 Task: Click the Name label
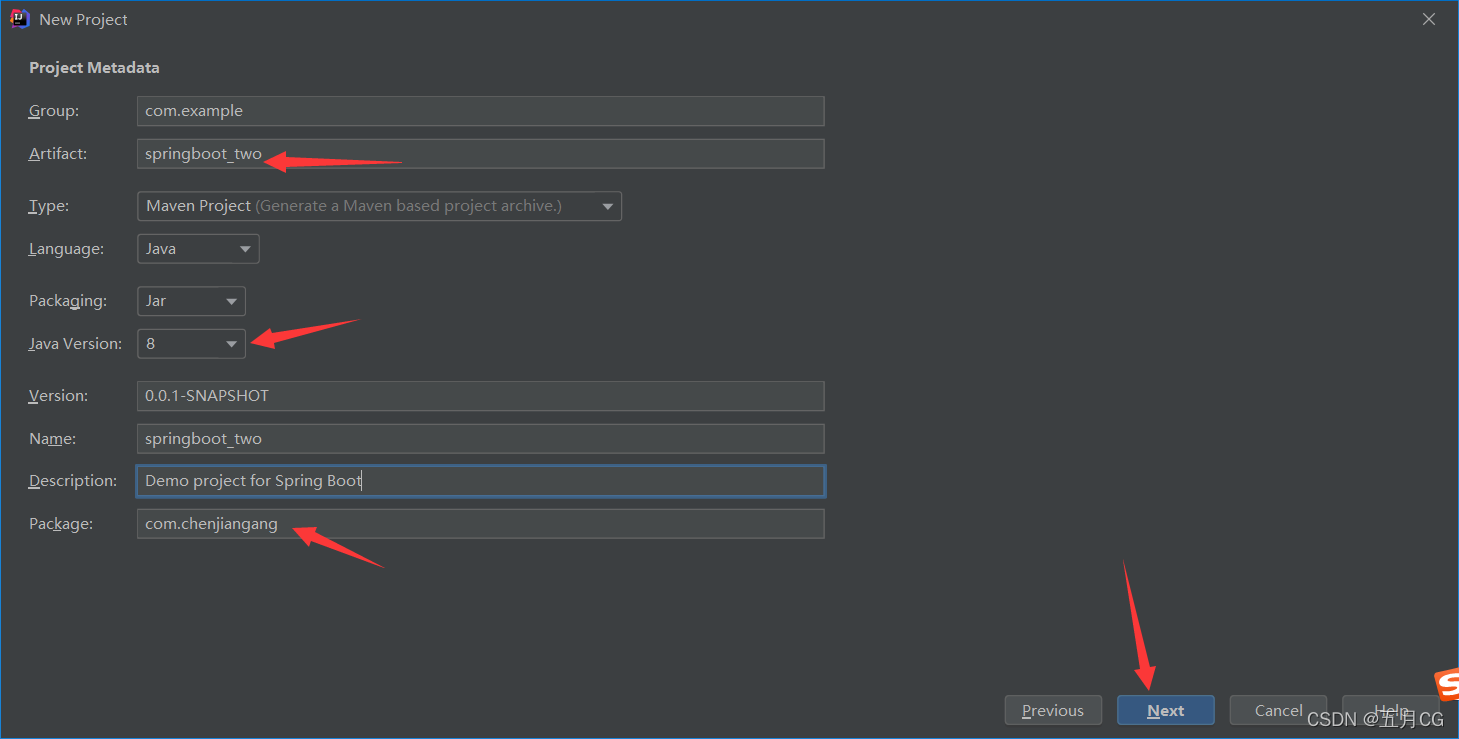[52, 439]
